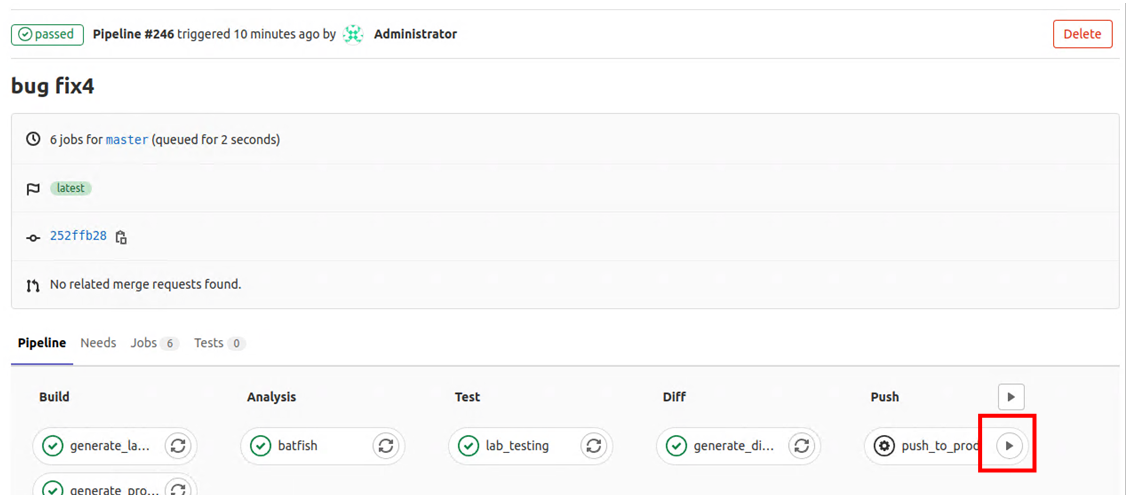
Task: Copy the commit SHA to clipboard
Action: pos(121,237)
